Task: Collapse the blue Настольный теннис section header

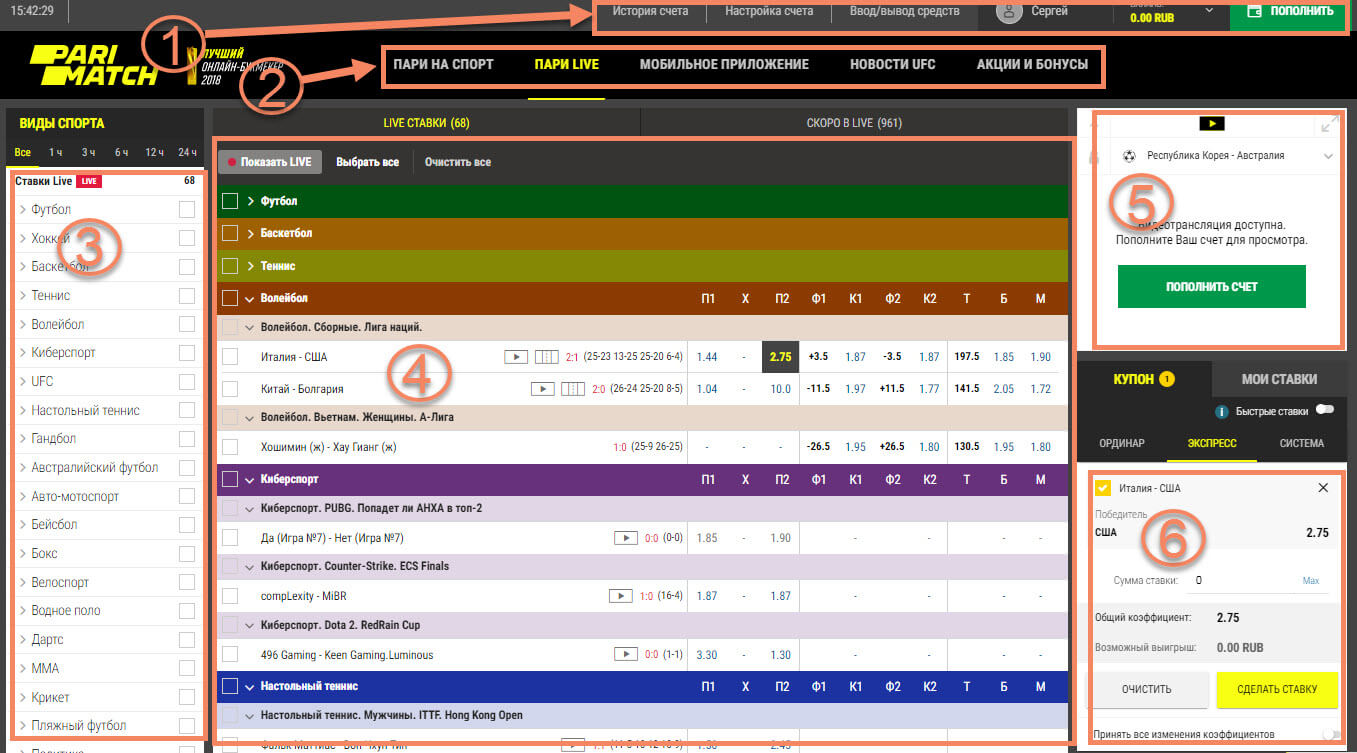Action: pos(250,686)
